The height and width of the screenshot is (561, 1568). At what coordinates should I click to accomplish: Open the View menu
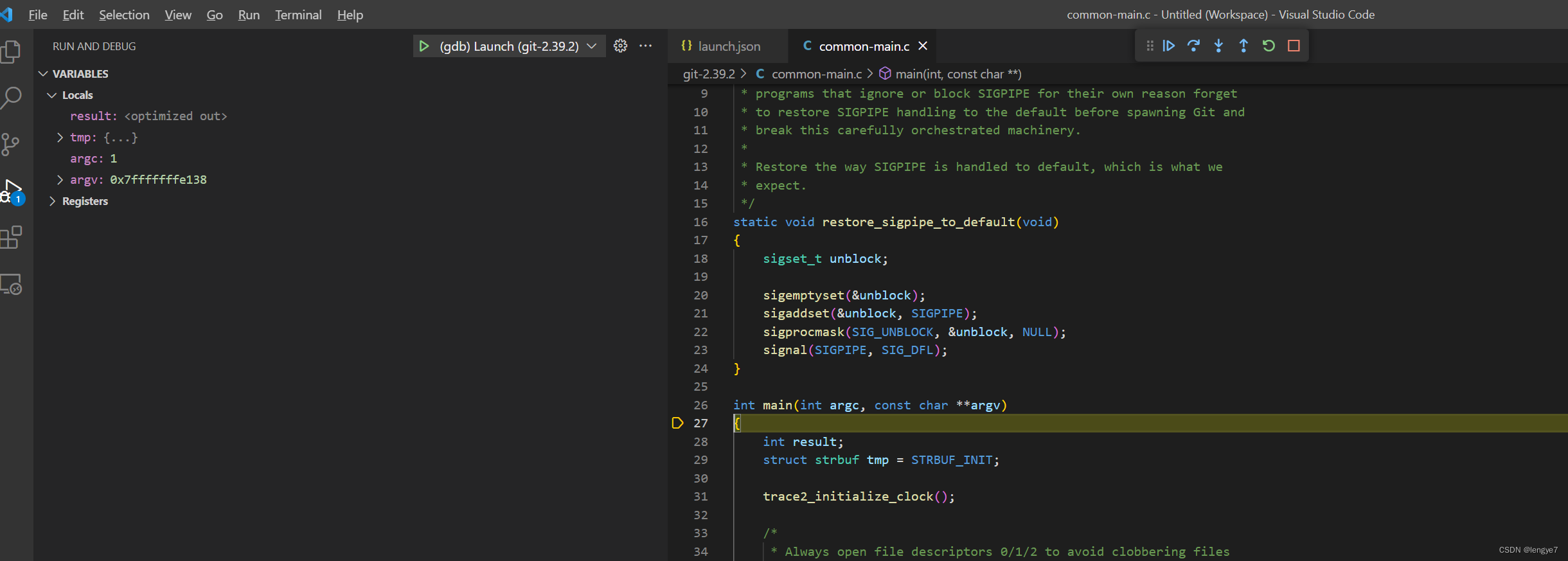click(178, 15)
